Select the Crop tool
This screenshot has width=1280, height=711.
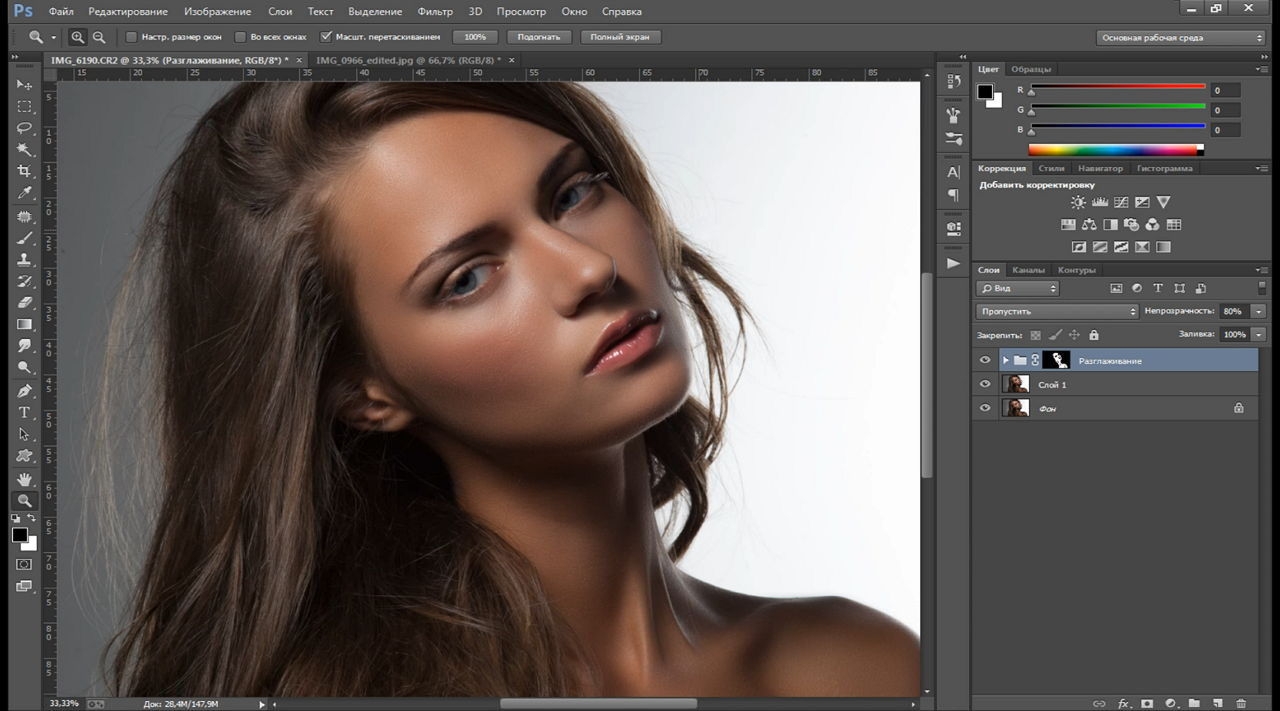pyautogui.click(x=25, y=172)
